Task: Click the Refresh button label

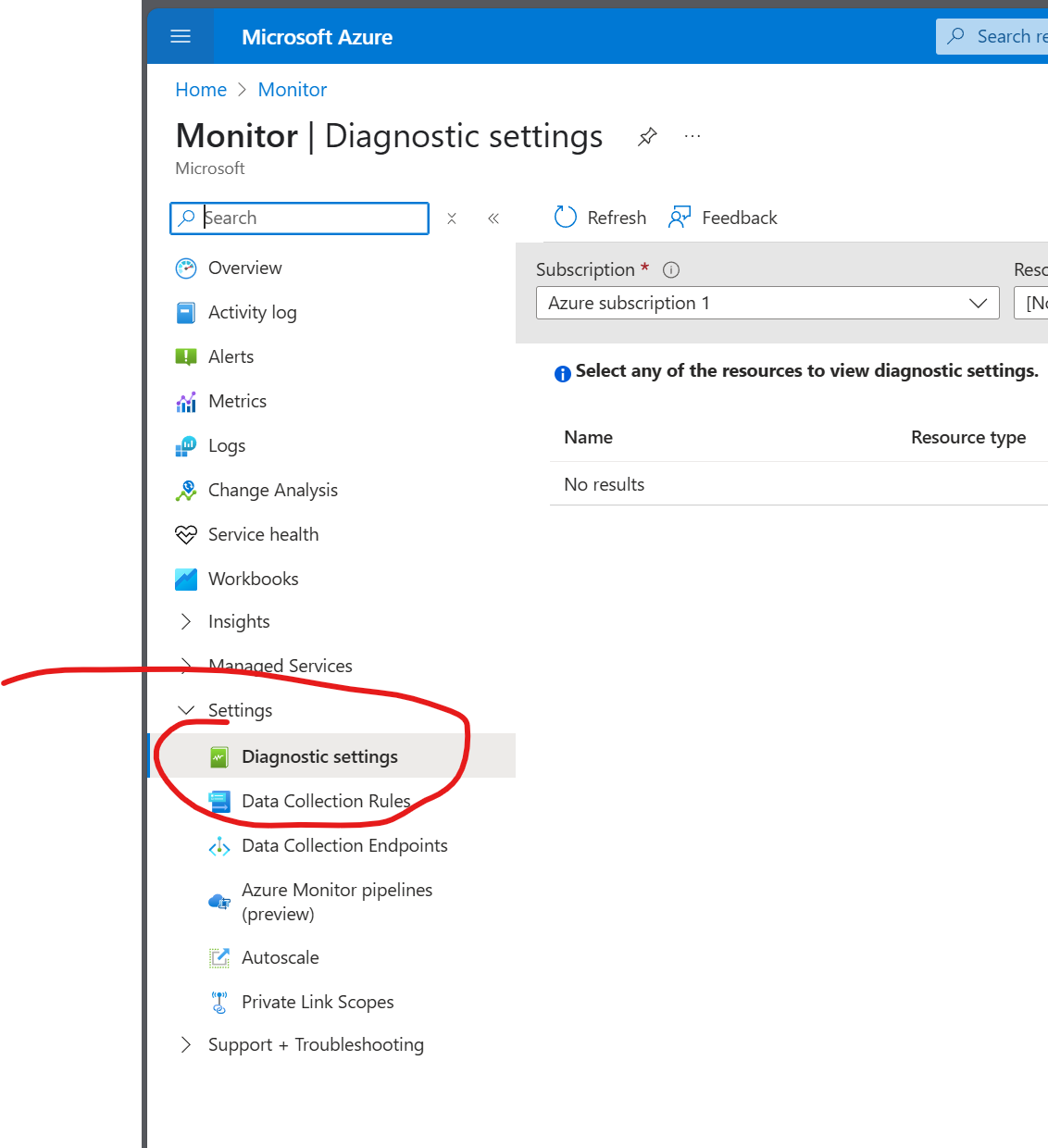Action: (617, 218)
